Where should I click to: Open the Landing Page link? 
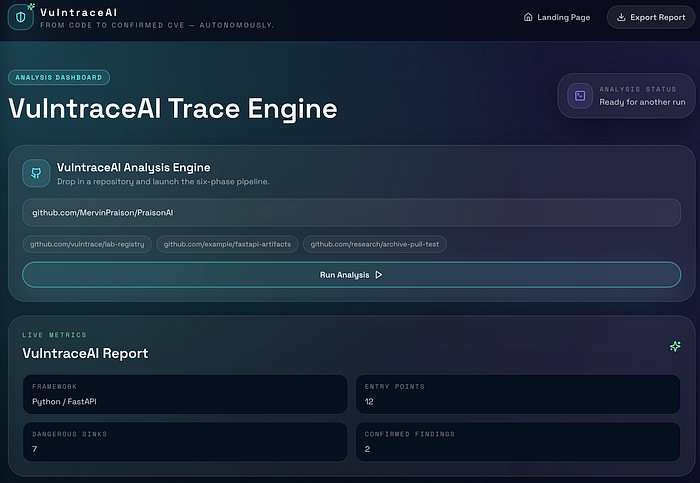[x=557, y=17]
